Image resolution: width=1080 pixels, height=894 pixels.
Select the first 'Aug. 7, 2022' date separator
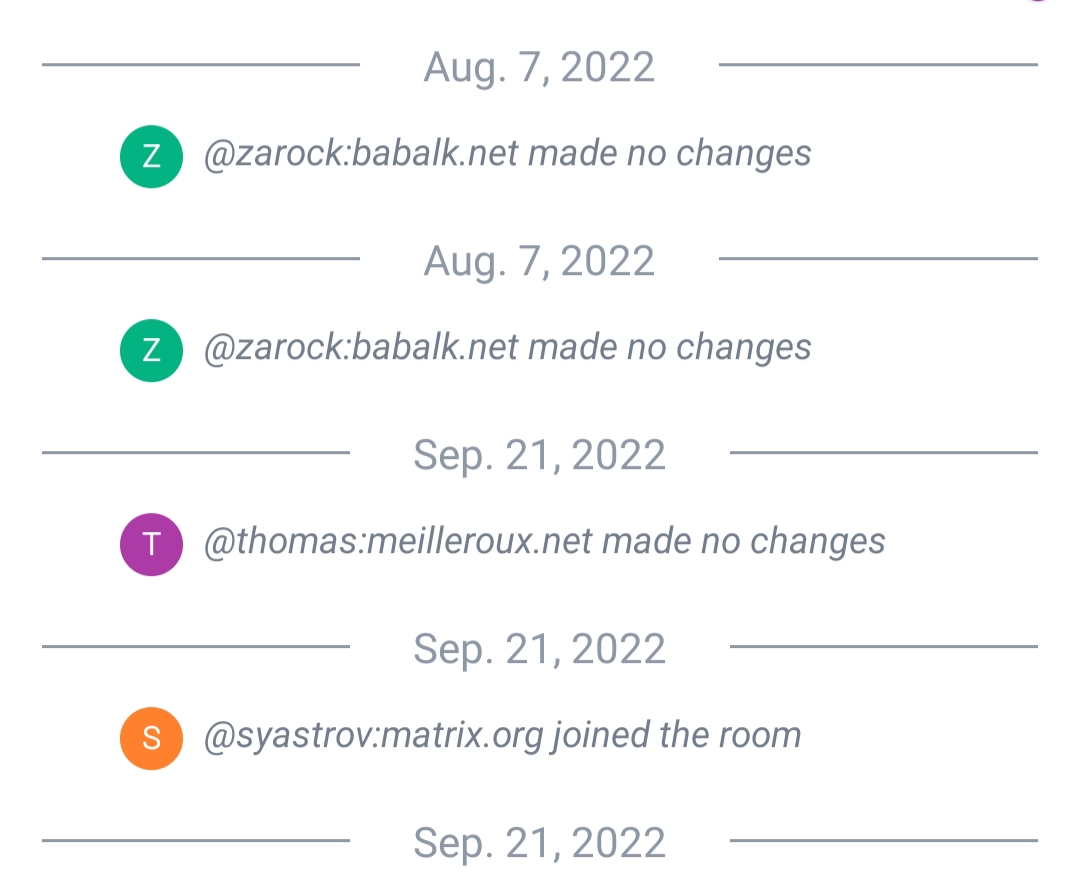click(x=540, y=67)
